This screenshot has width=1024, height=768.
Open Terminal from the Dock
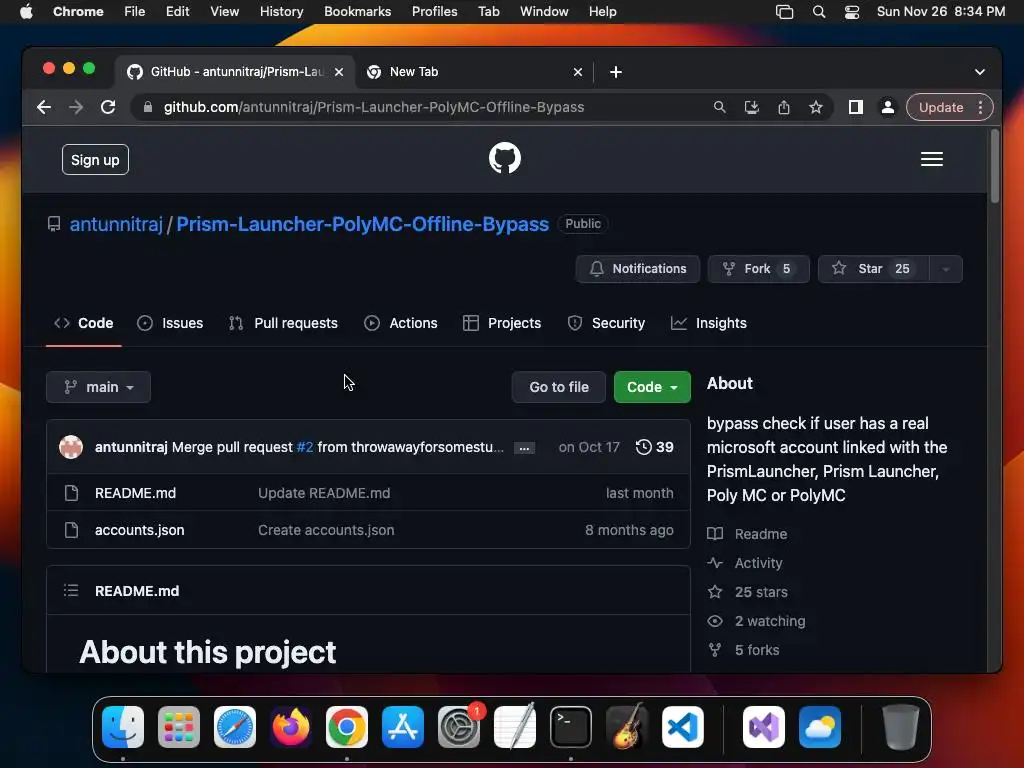coord(571,727)
